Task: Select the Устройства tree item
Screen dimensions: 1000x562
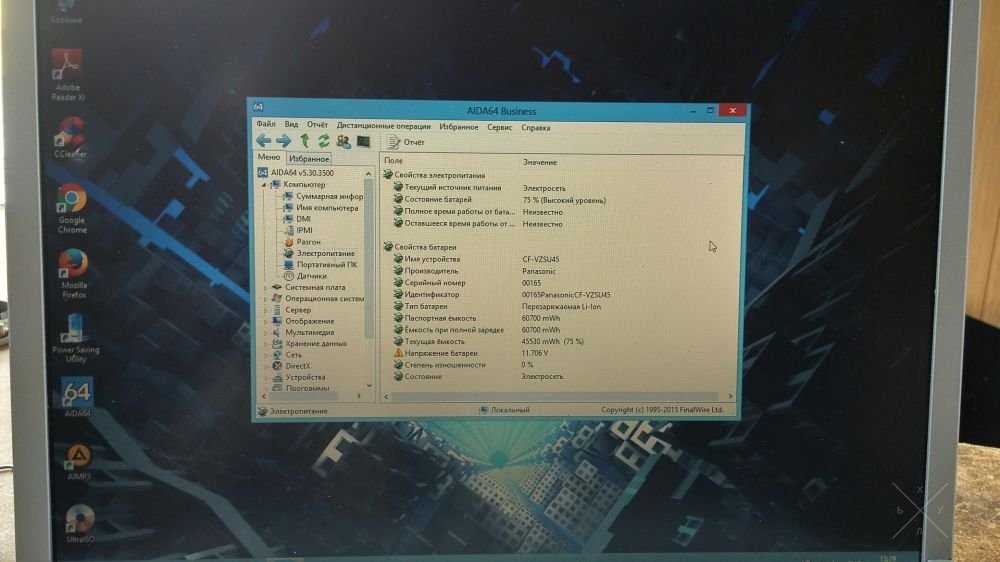Action: pos(298,378)
